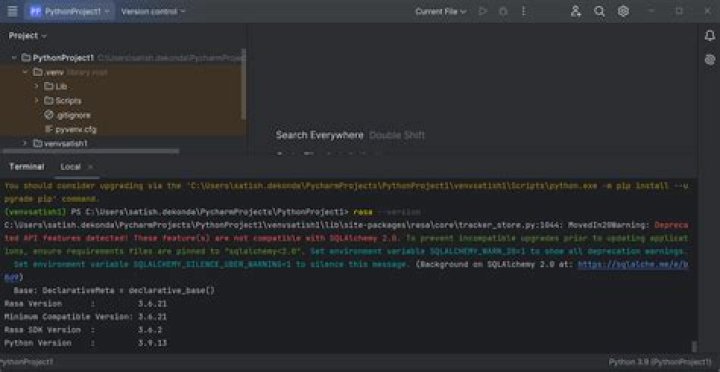Click 'Python Version' output line

point(86,343)
